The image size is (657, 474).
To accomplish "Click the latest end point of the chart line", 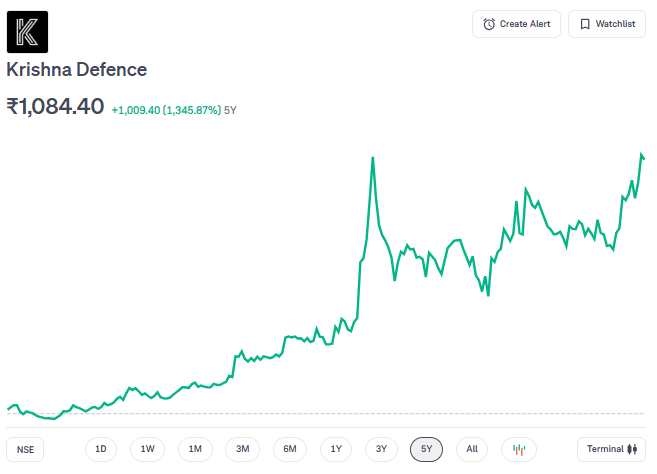I will coord(644,158).
